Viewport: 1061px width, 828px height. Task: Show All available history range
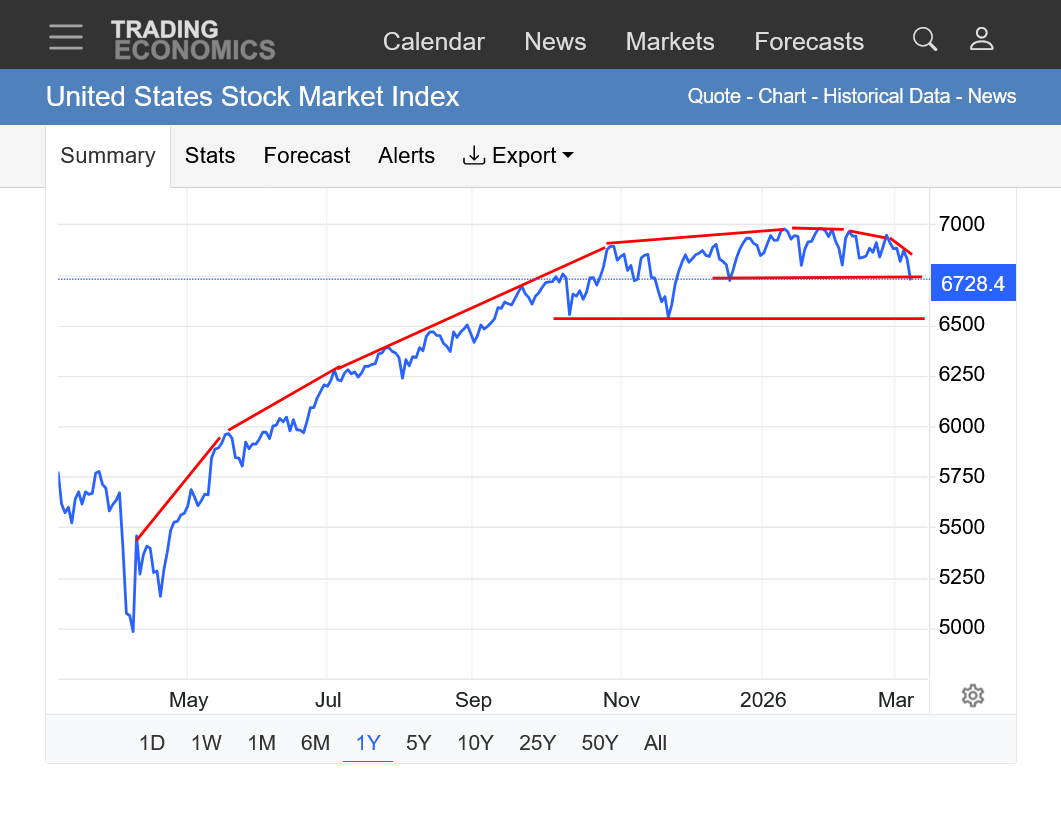655,743
